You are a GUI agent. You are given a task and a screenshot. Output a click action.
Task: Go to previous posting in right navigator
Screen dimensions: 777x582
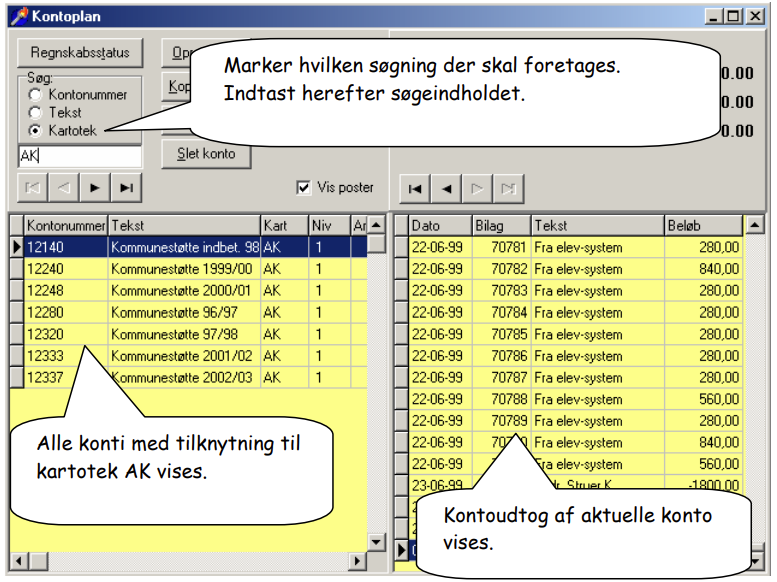pos(446,189)
